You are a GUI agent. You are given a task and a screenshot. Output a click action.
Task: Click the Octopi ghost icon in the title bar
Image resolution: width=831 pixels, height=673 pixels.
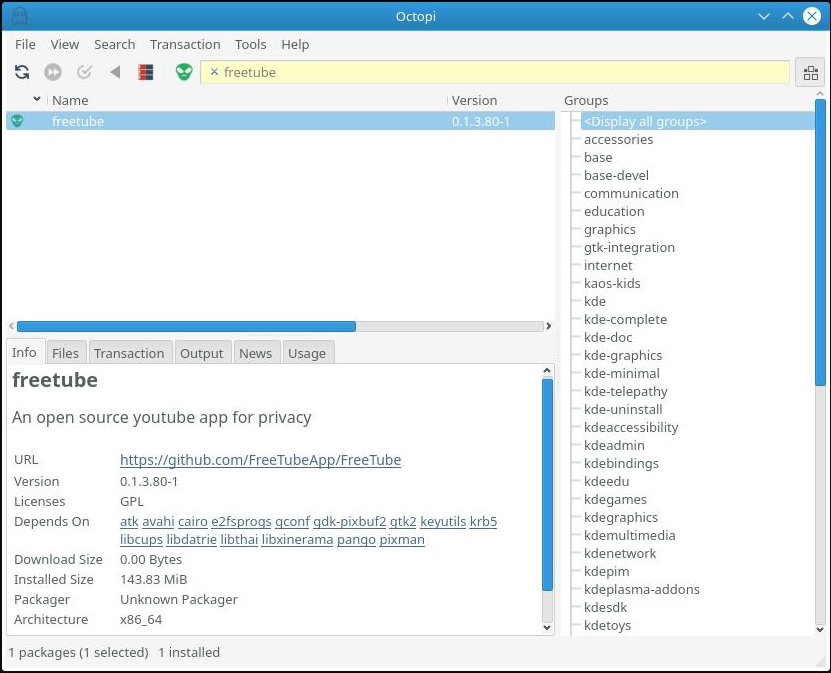(x=20, y=16)
